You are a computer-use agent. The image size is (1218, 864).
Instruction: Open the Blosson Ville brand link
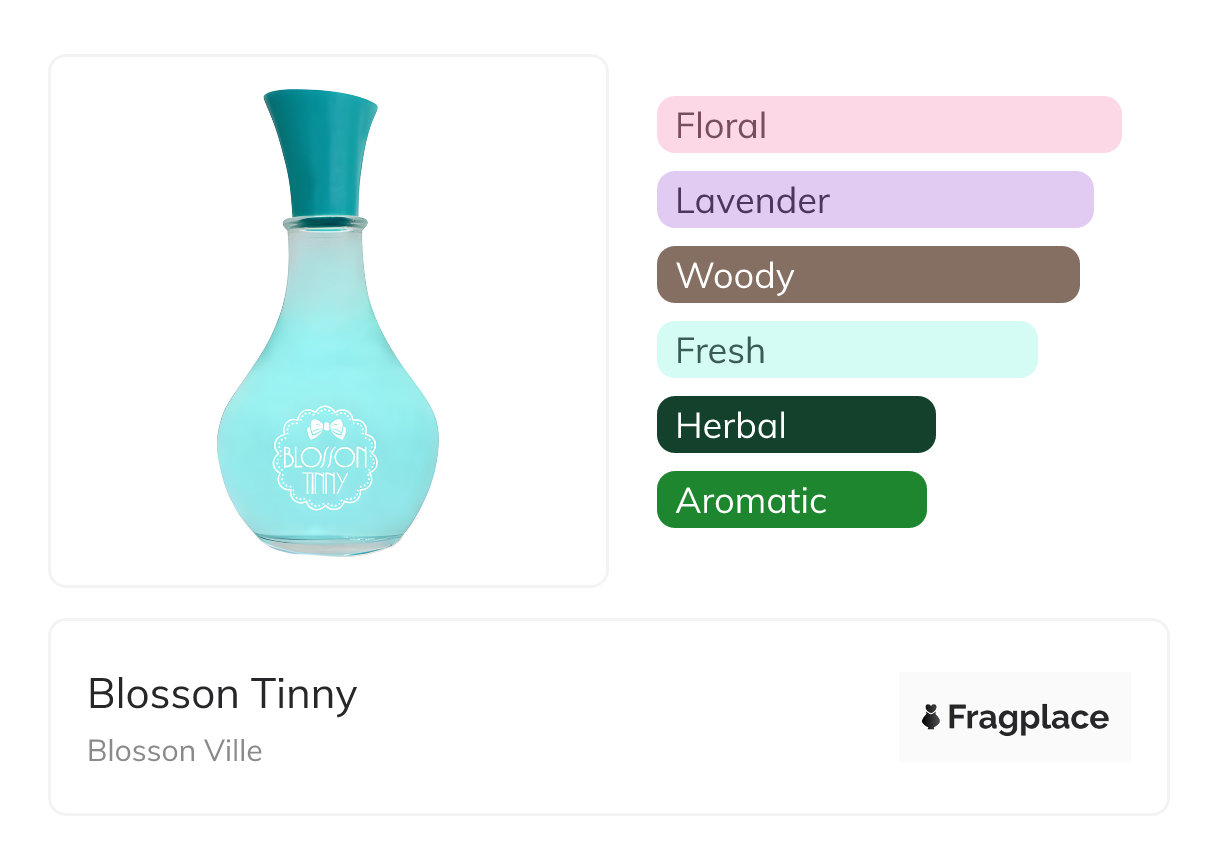coord(175,751)
